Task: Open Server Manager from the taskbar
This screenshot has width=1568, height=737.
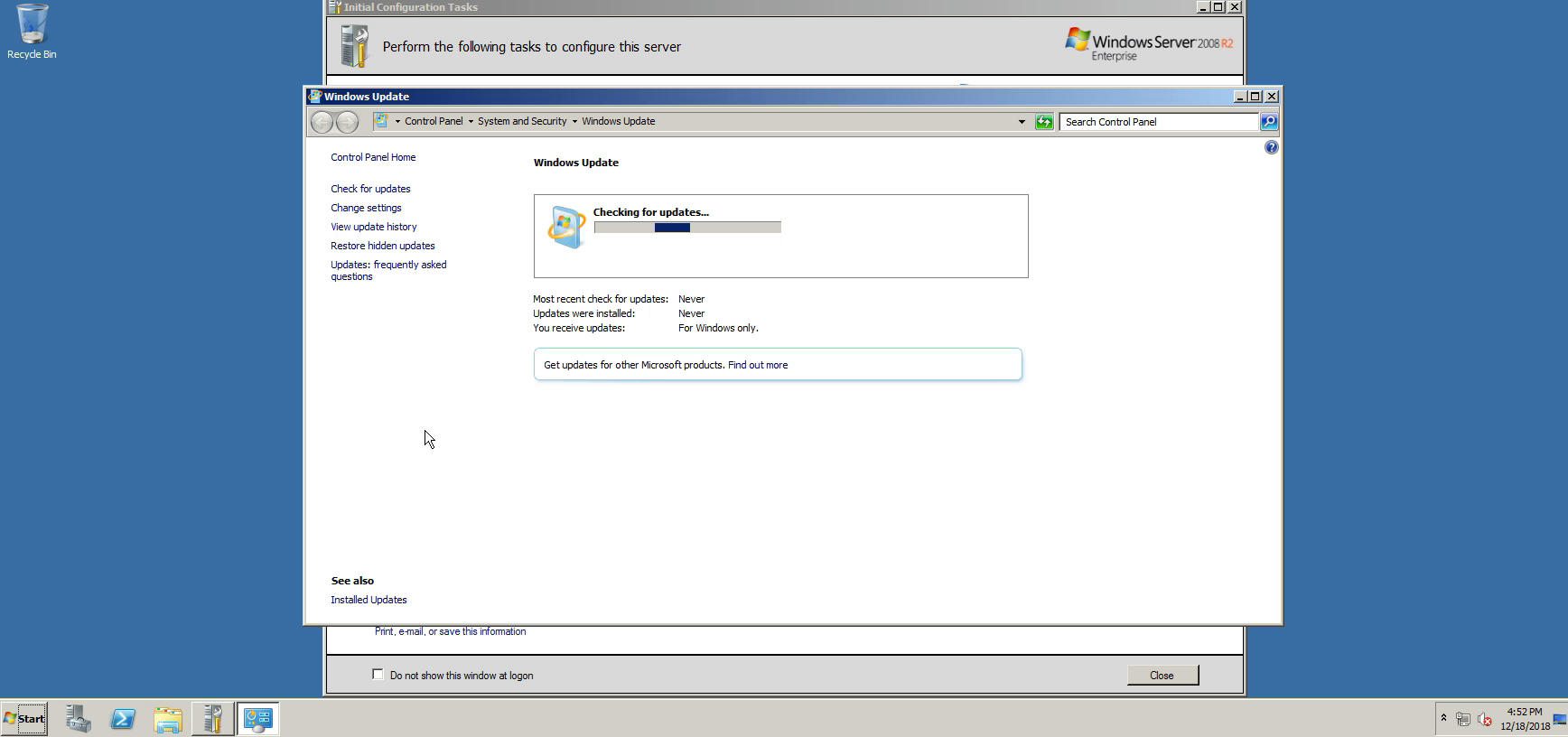Action: 78,719
